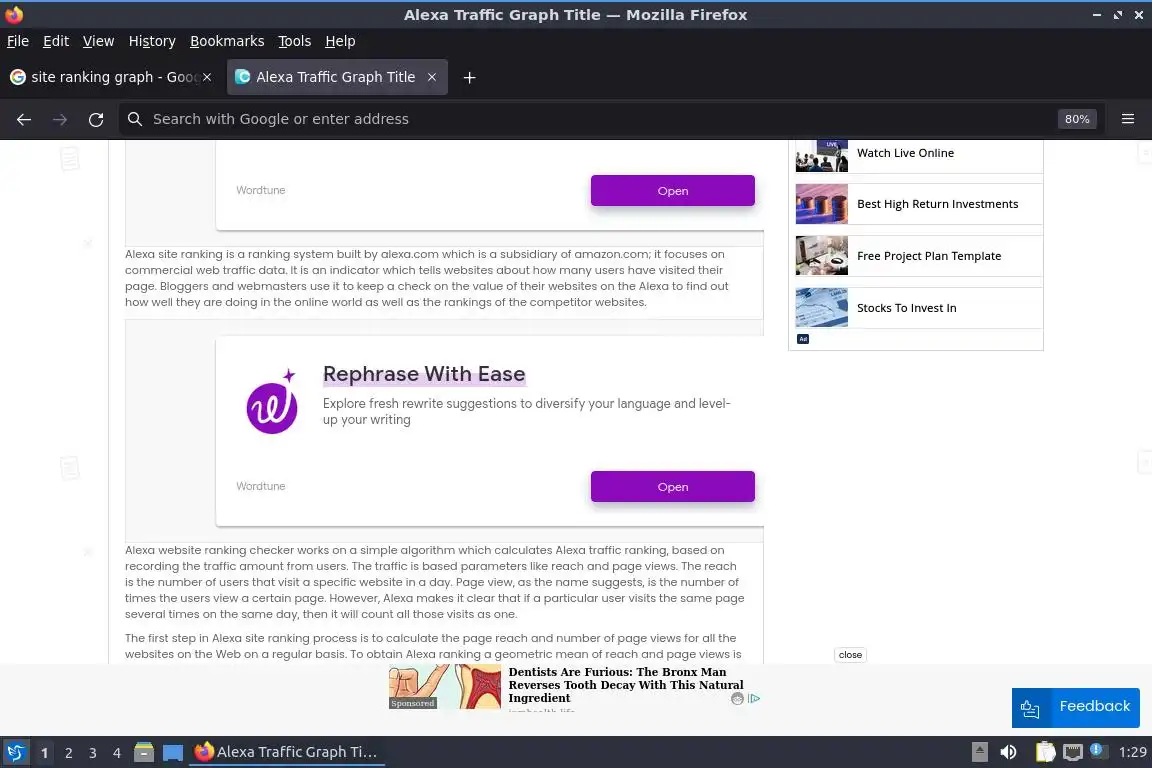This screenshot has width=1152, height=768.
Task: Open the Help menu
Action: pyautogui.click(x=340, y=41)
